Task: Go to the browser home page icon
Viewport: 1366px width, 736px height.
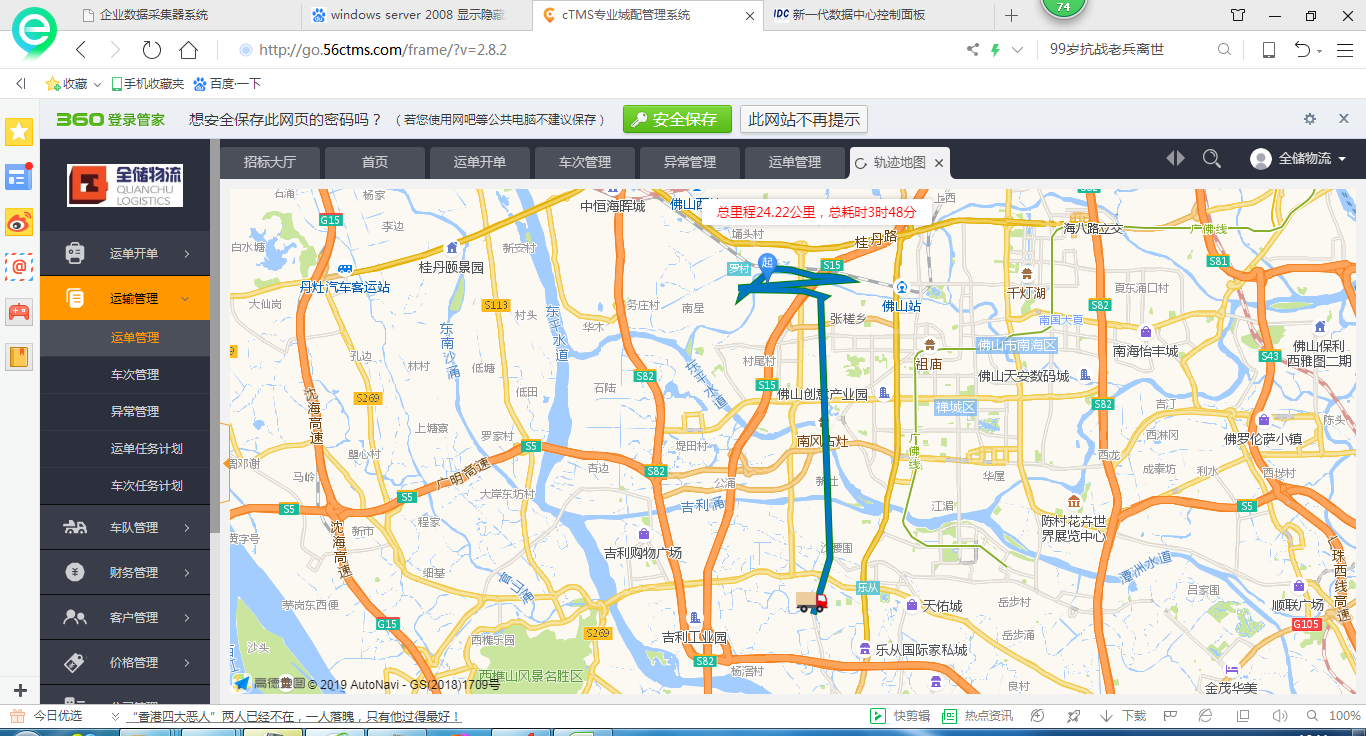Action: 188,50
